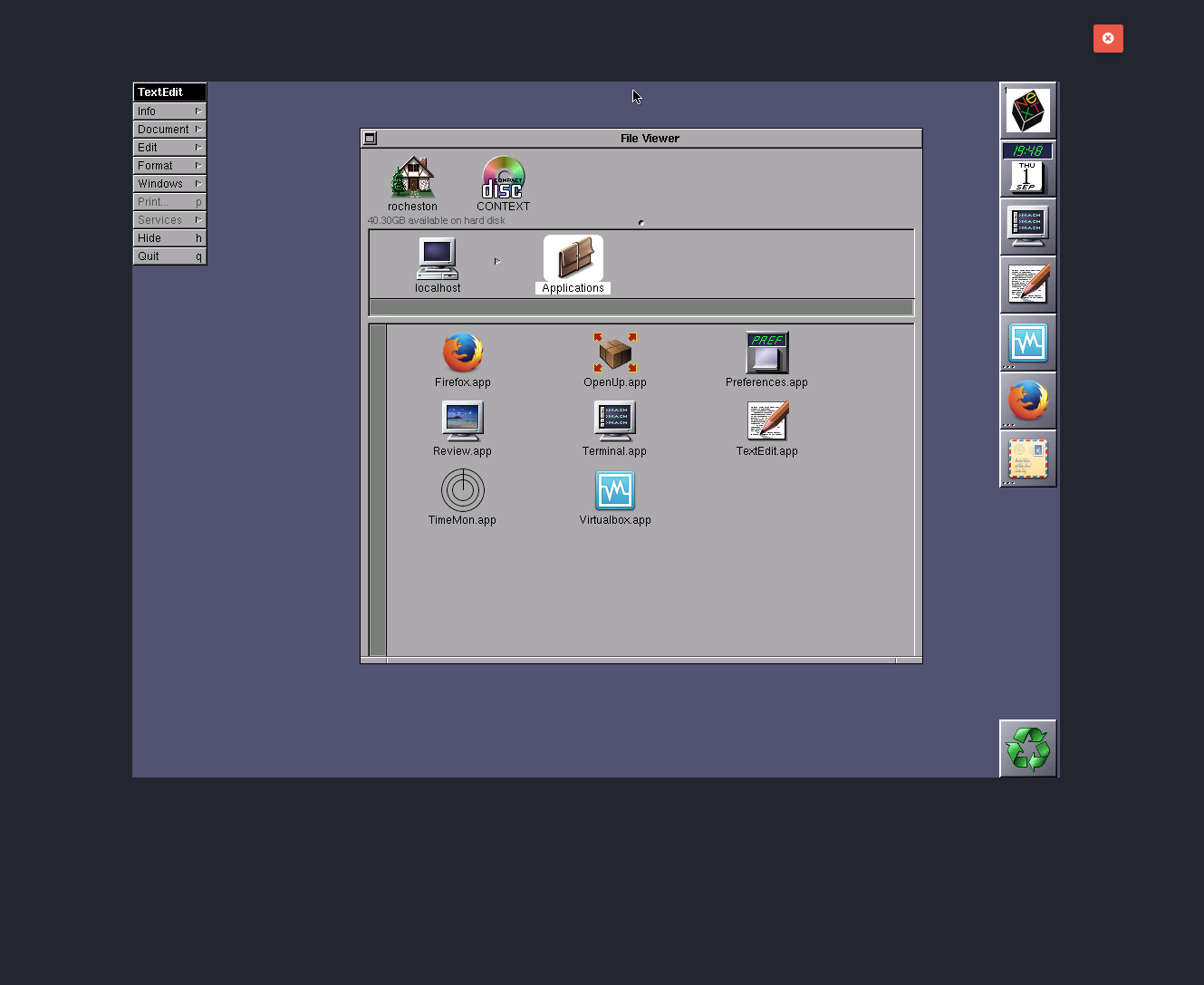Click the arrow between localhost and Applications

click(497, 261)
